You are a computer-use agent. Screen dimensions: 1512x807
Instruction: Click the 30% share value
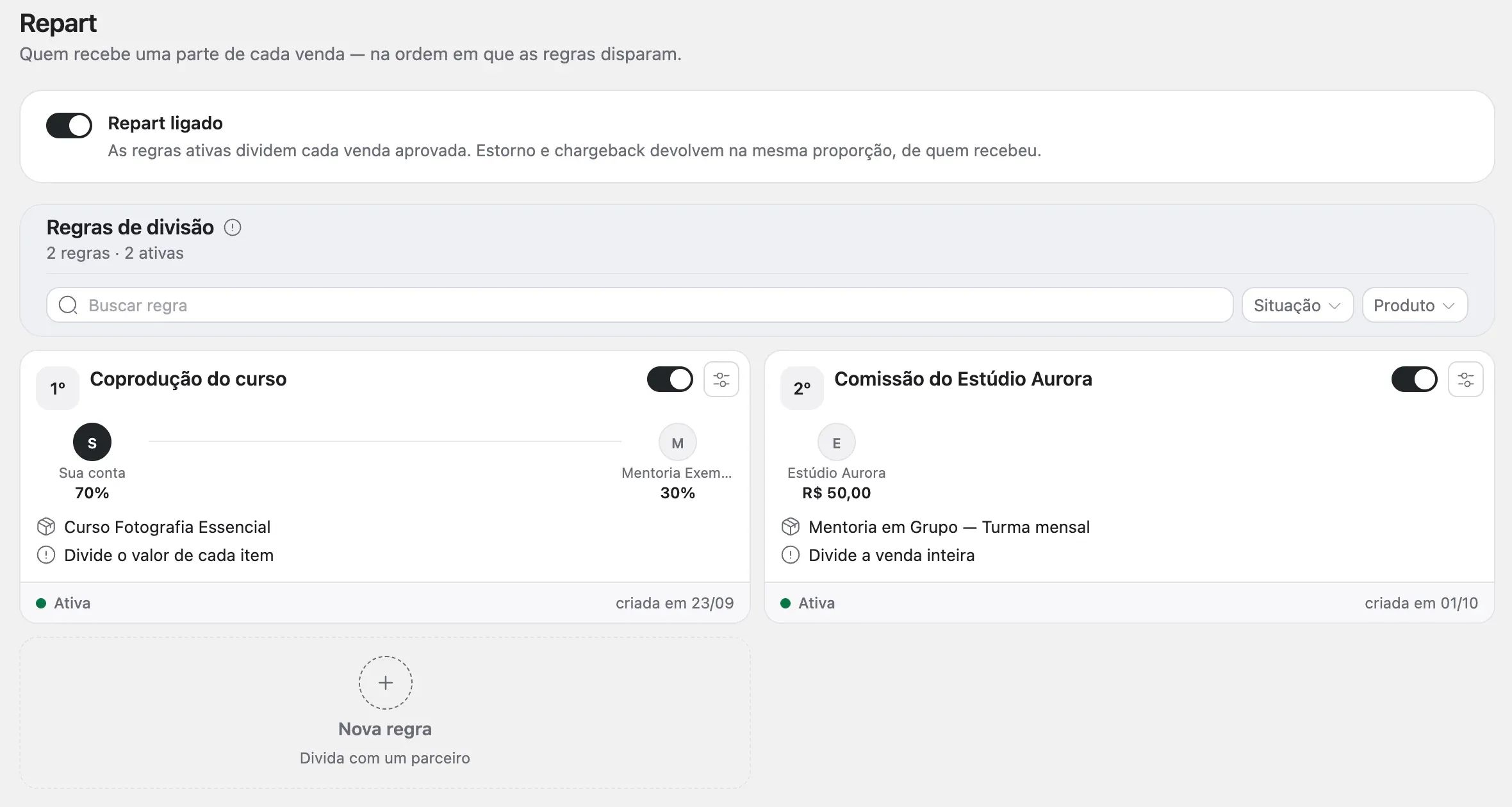678,493
